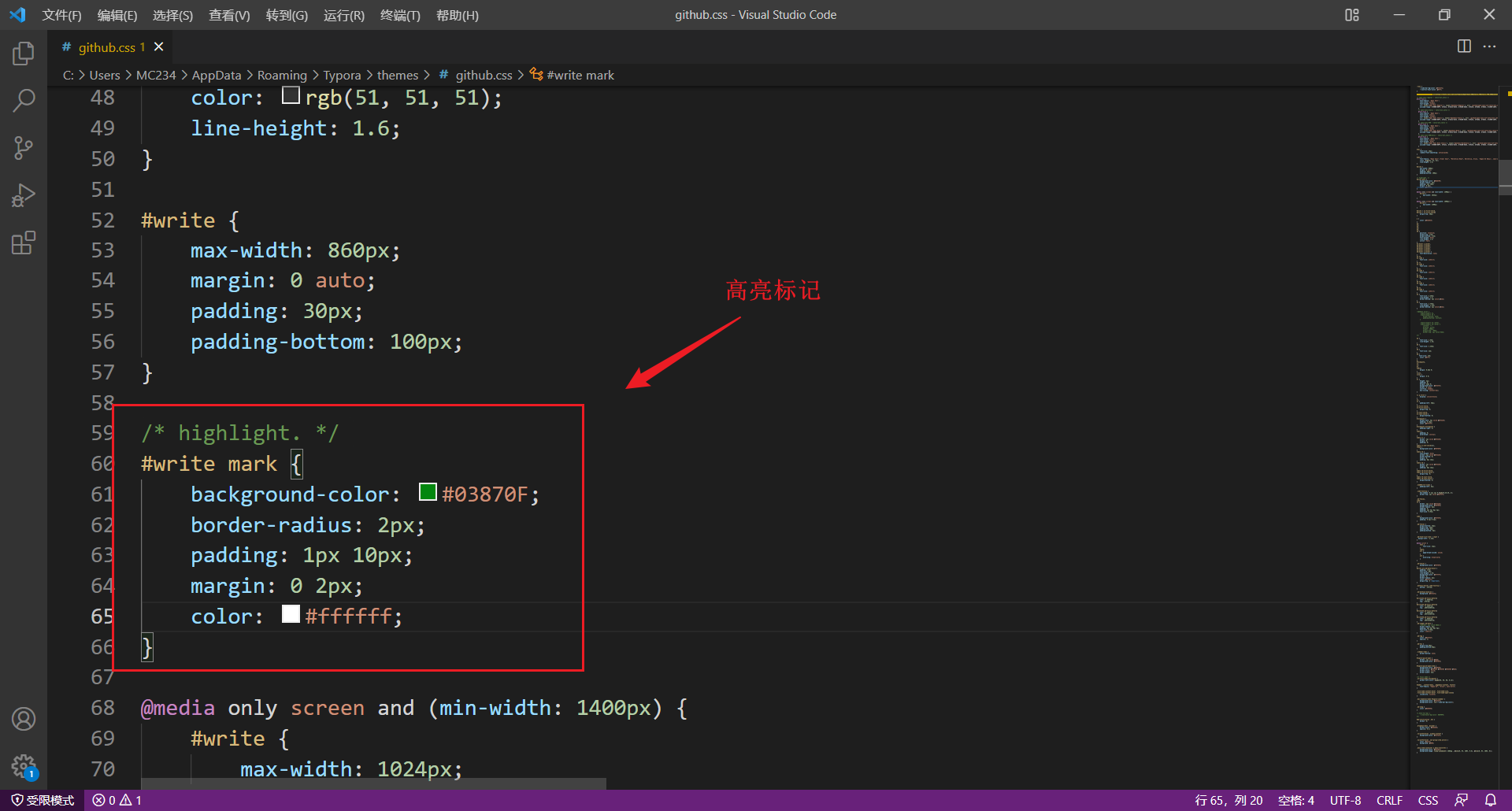Image resolution: width=1512 pixels, height=811 pixels.
Task: Change indentation via 空格: 4
Action: (1296, 800)
